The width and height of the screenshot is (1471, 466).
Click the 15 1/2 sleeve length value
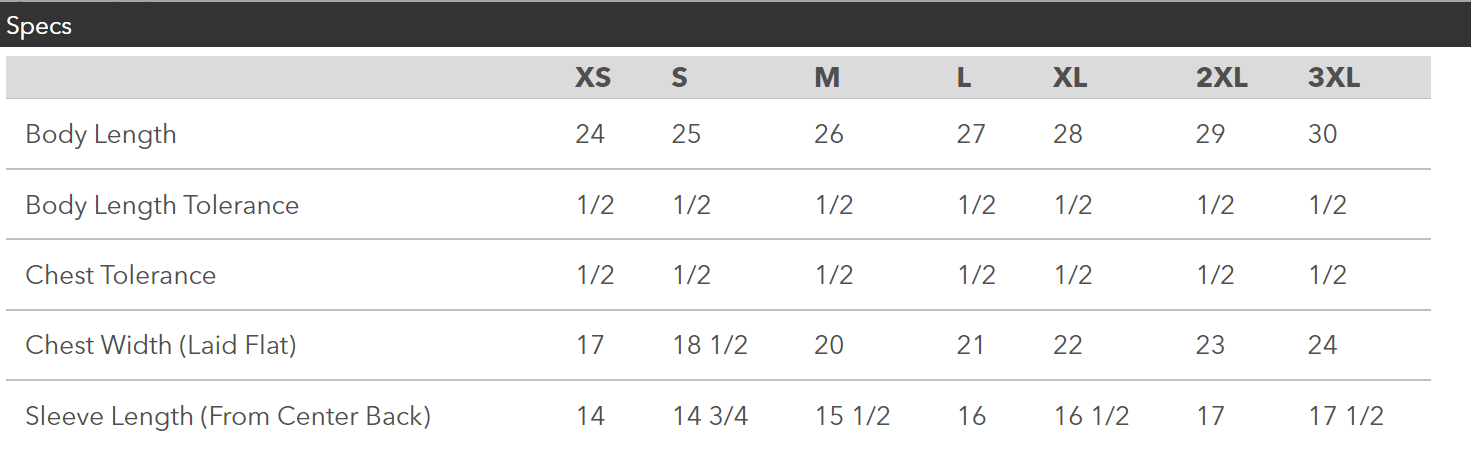(852, 416)
